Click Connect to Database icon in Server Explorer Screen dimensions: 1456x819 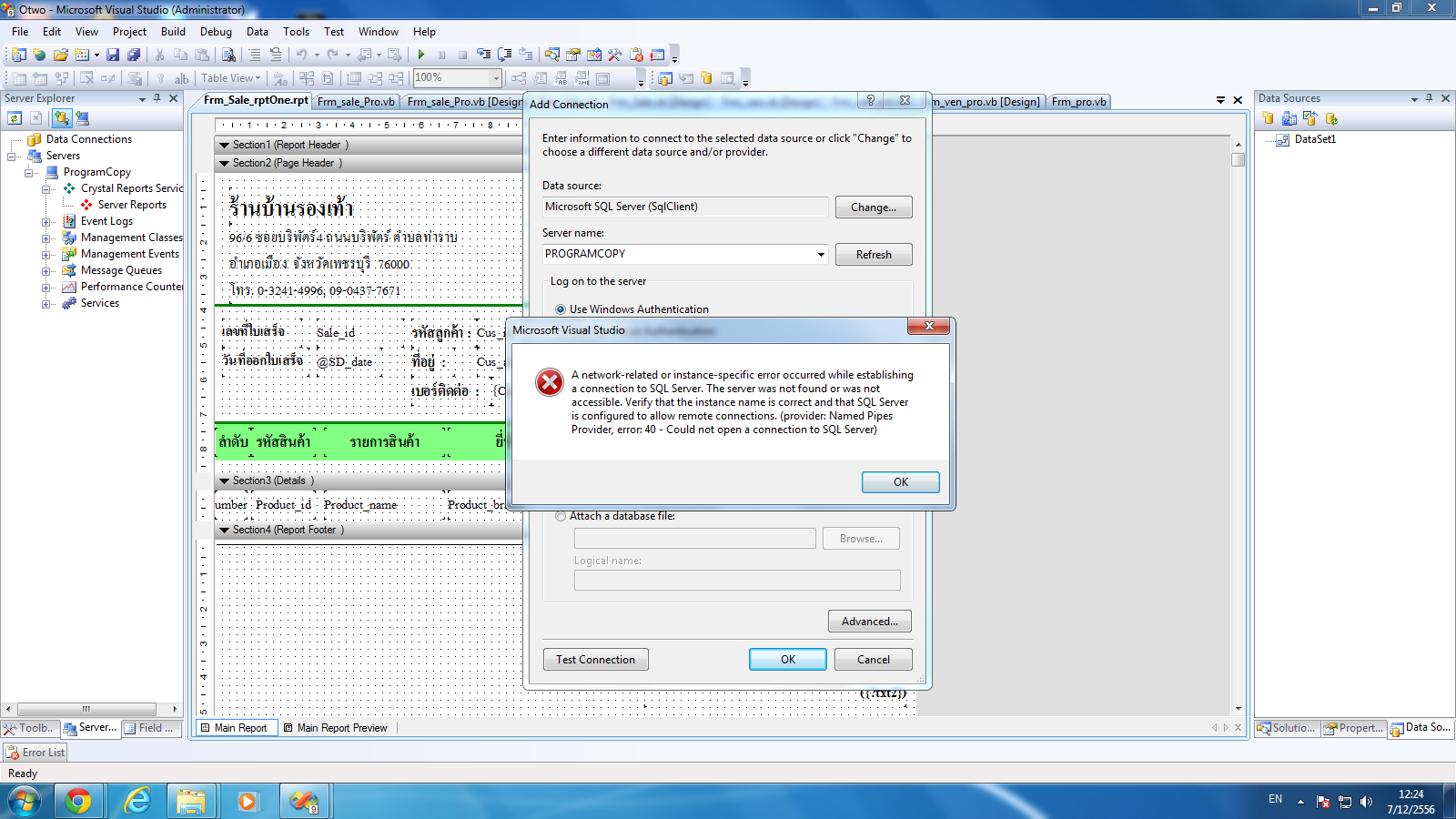(x=61, y=117)
